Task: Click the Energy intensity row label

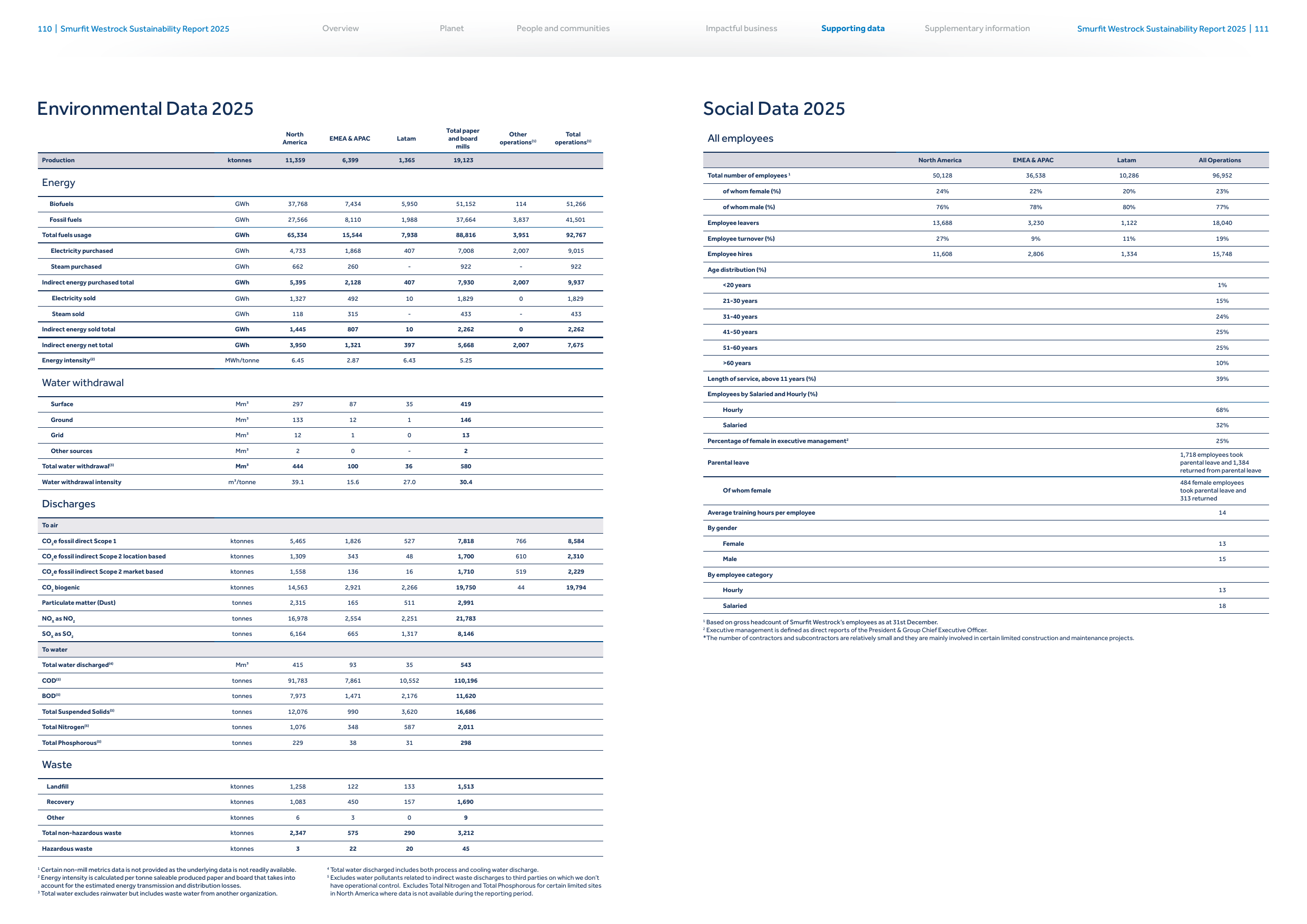Action: tap(68, 360)
